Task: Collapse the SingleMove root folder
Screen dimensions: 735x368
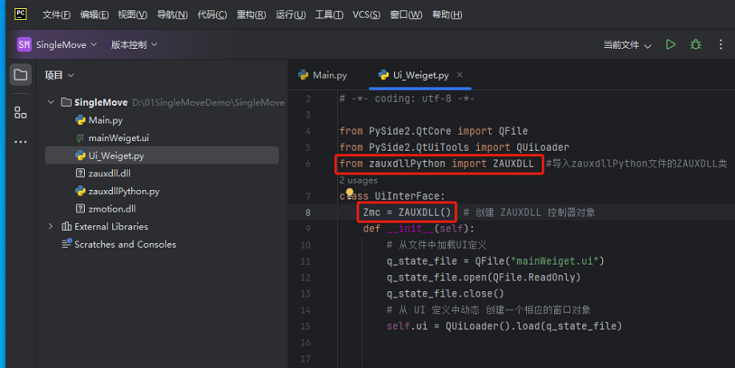Action: (x=51, y=102)
